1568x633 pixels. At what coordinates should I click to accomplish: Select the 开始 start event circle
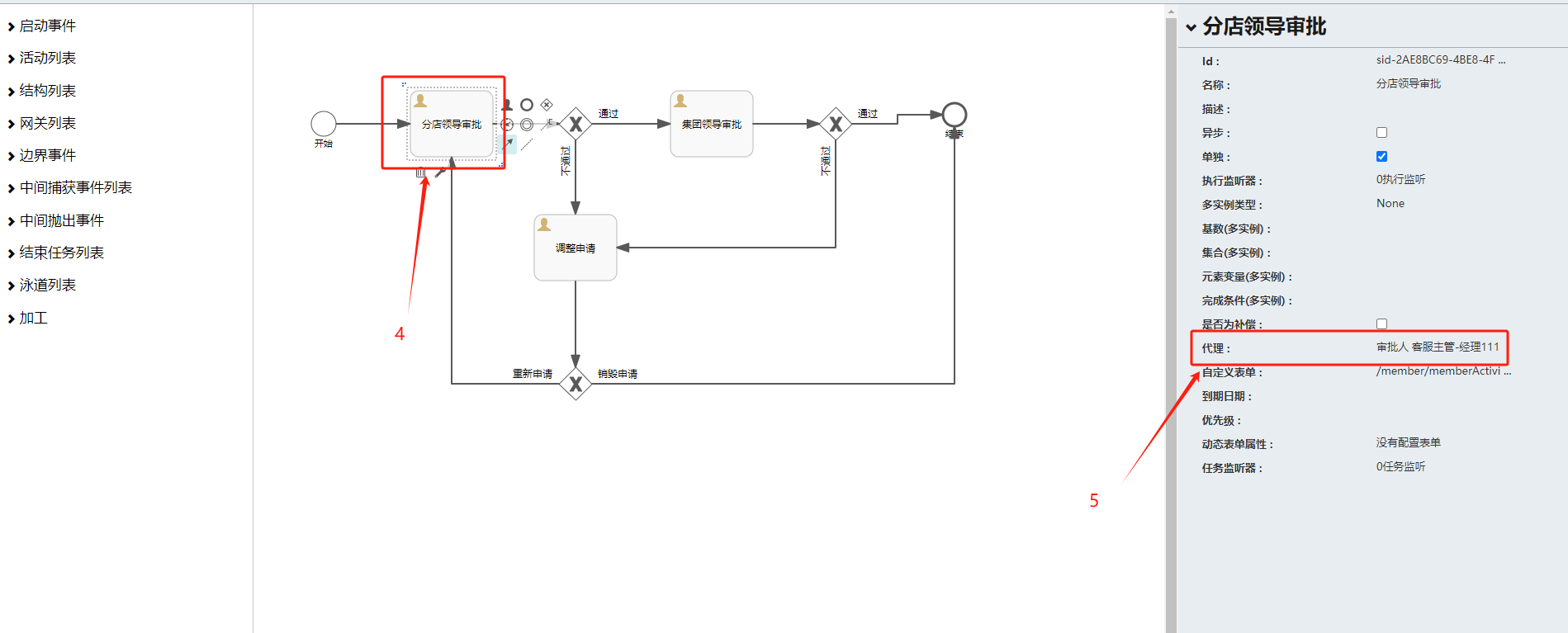[x=324, y=124]
